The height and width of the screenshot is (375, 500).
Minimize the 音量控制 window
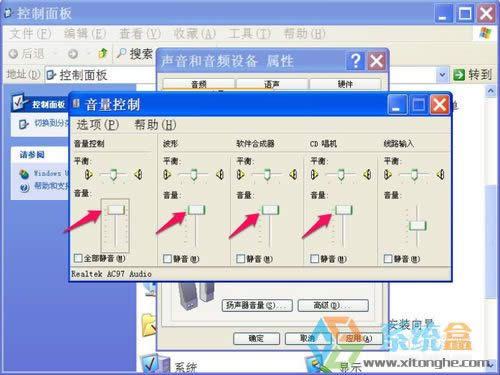tap(397, 105)
